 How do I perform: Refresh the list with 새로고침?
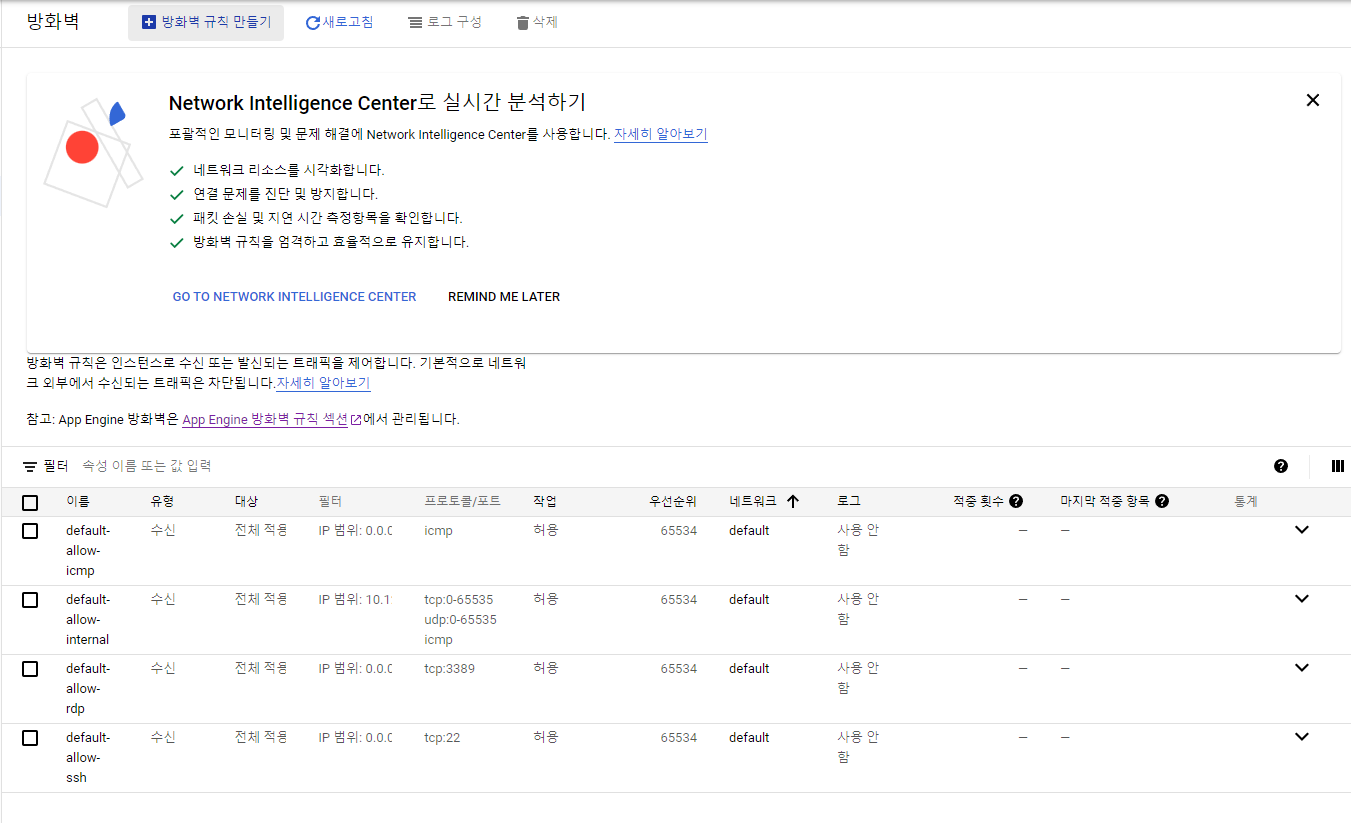(340, 22)
